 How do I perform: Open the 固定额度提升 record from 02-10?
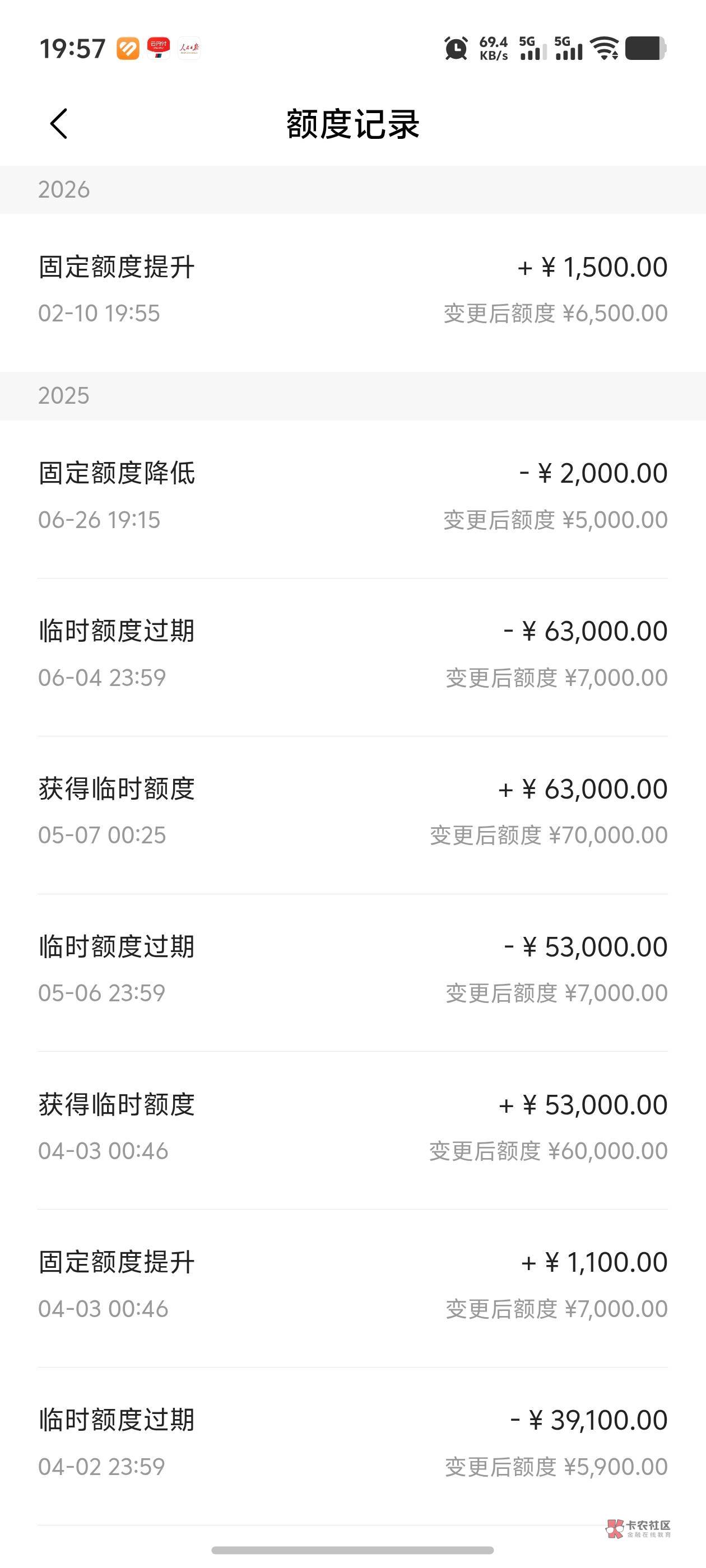(352, 290)
